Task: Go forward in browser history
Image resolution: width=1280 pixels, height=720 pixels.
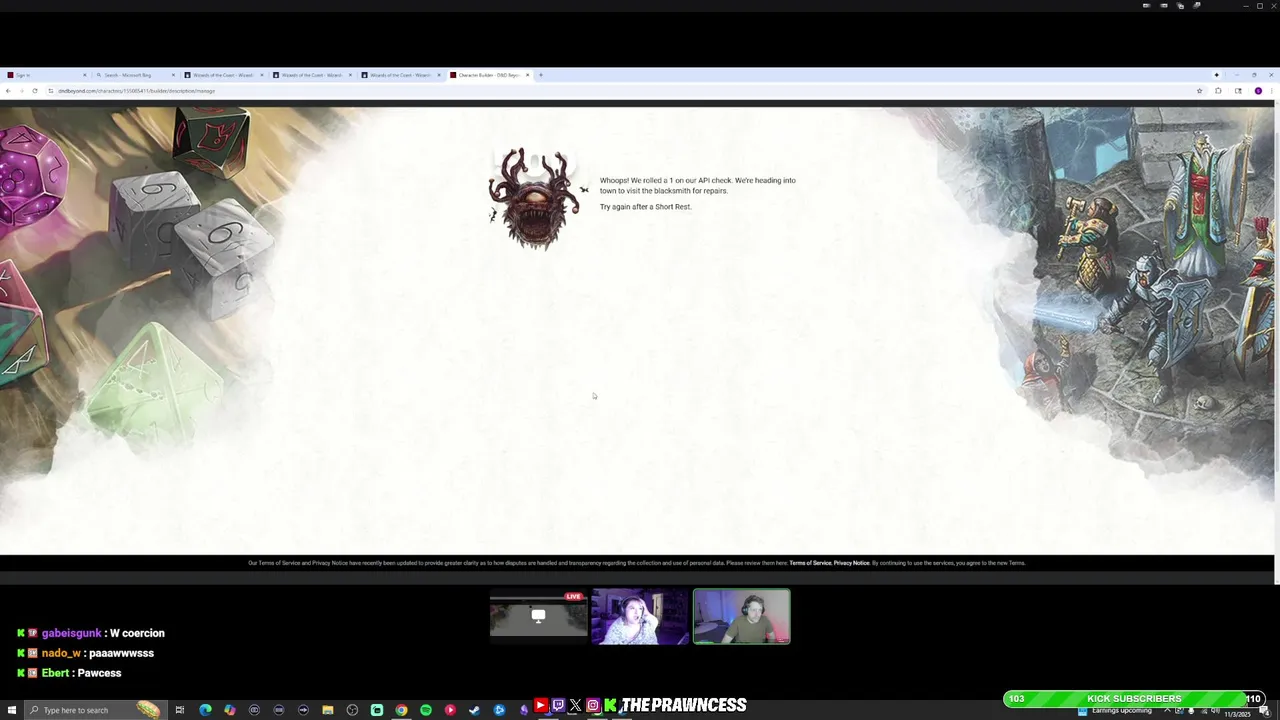Action: point(21,91)
